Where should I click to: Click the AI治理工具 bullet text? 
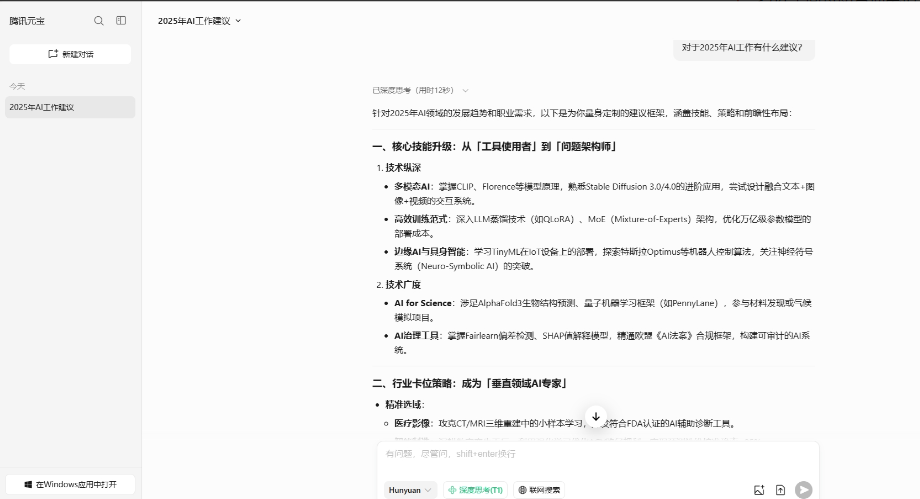coord(602,343)
